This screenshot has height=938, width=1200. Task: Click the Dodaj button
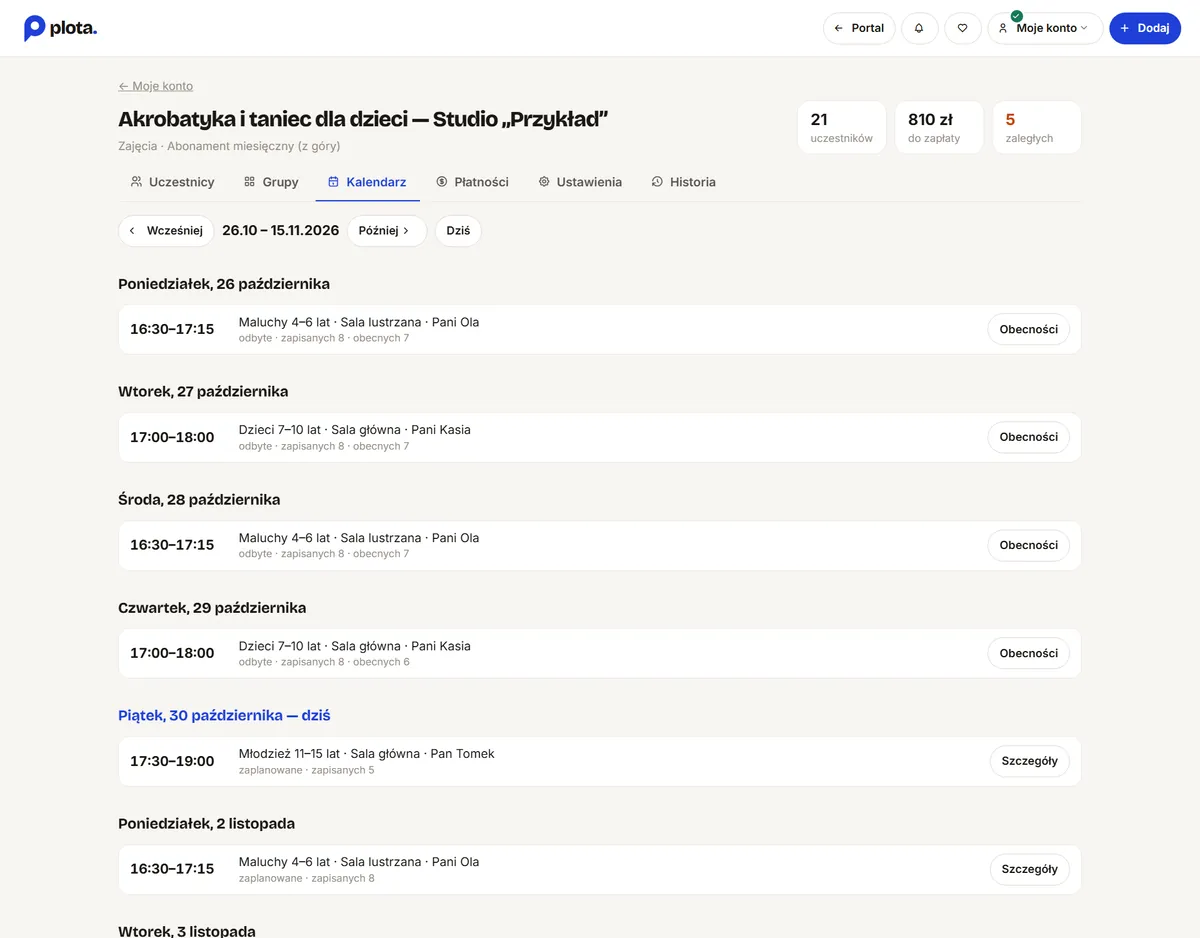point(1145,28)
